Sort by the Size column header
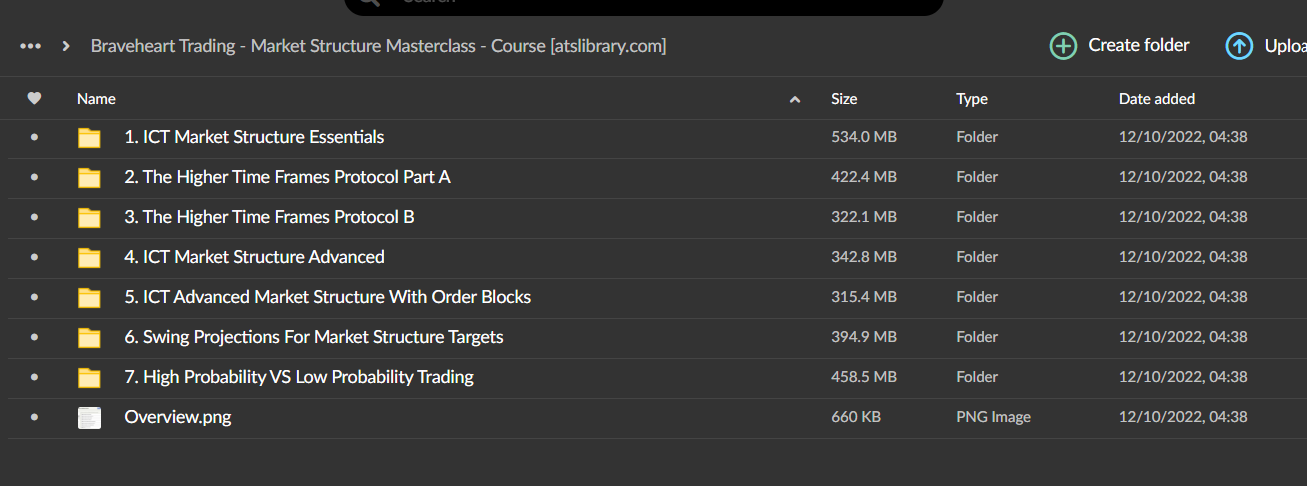Screen dimensions: 1307x486 click(844, 99)
